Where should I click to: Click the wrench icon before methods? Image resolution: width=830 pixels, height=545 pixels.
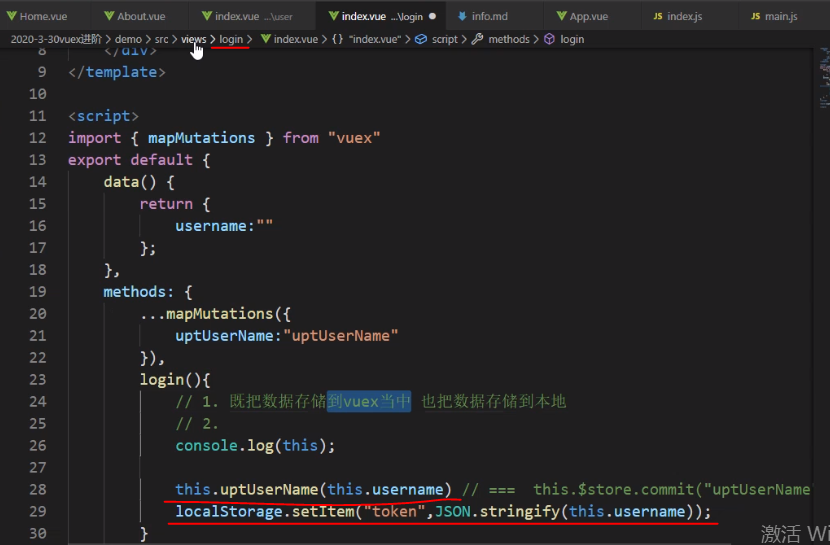pos(477,39)
